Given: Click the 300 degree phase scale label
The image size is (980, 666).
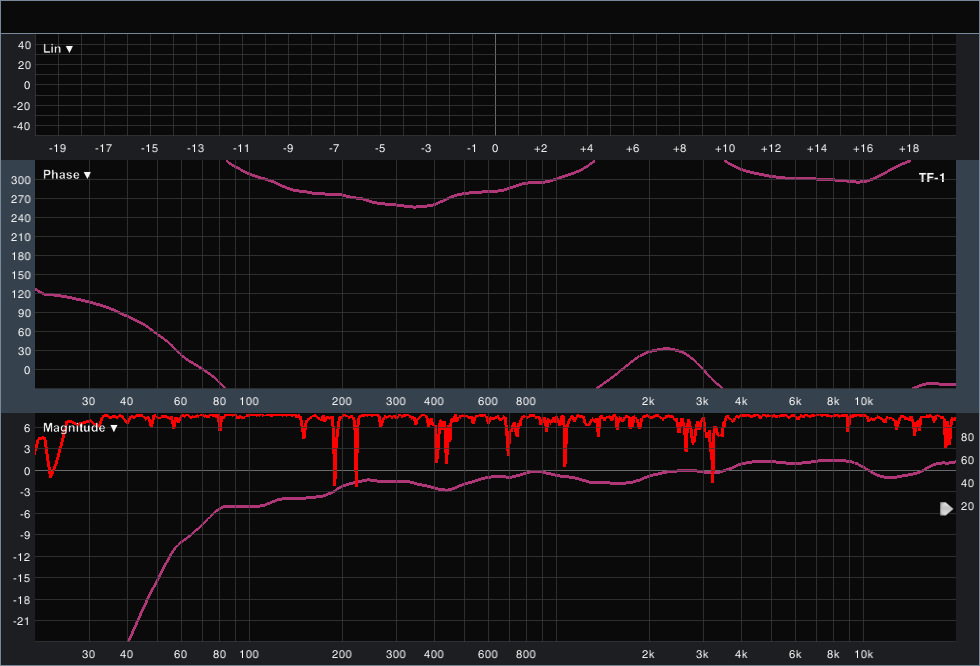Looking at the screenshot, I should click(21, 181).
